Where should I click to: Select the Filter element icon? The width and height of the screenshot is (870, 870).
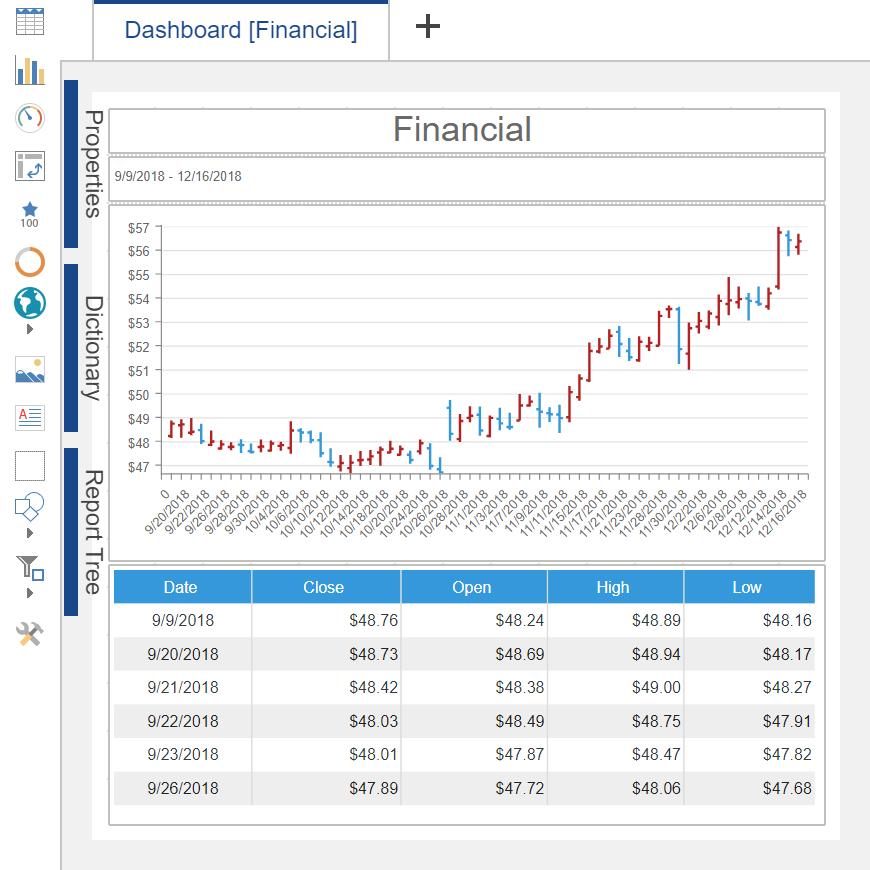click(x=30, y=568)
